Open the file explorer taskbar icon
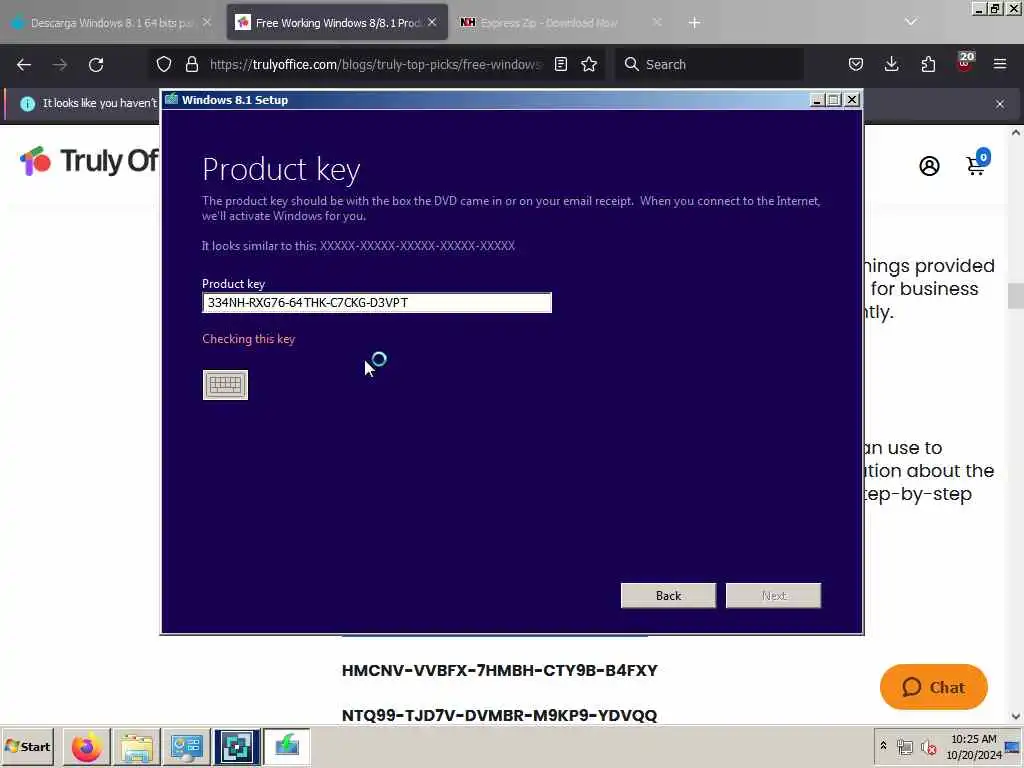 (136, 747)
